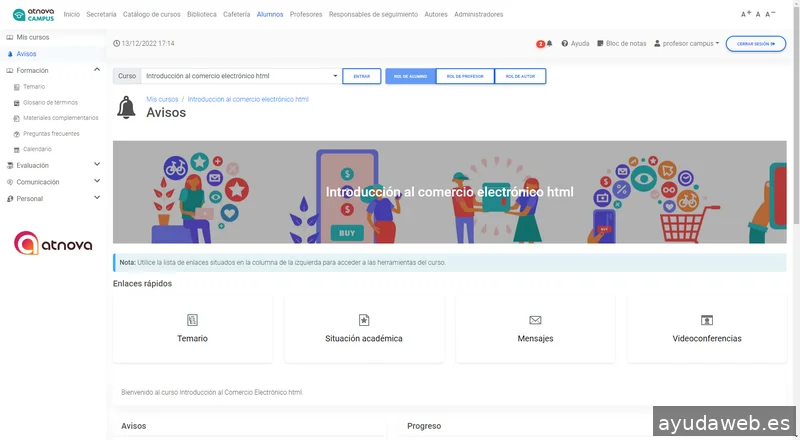Click the Progreso panel heading
The image size is (800, 440).
424,426
